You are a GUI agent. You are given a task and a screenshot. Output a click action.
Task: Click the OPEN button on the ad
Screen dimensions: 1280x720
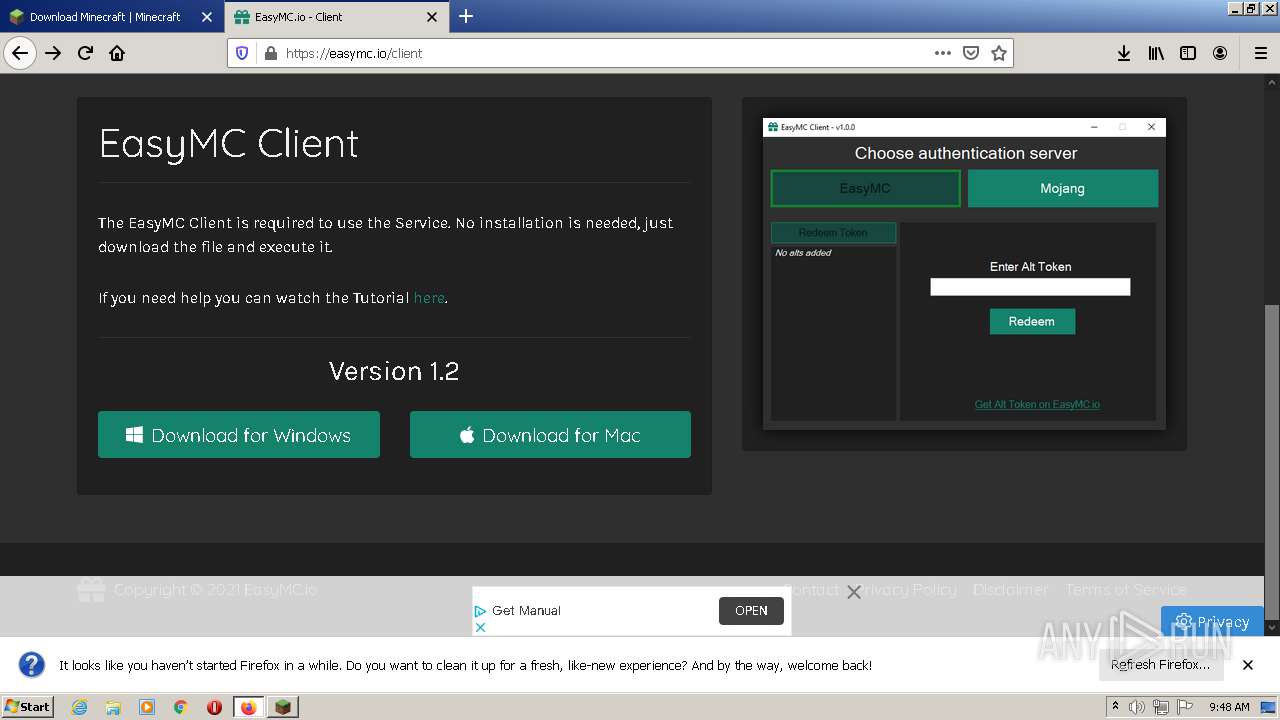751,610
